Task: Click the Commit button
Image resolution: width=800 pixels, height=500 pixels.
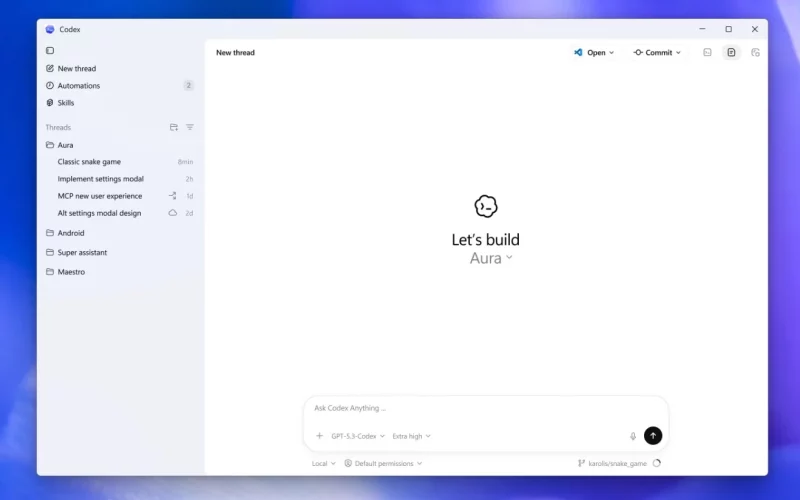Action: (657, 52)
